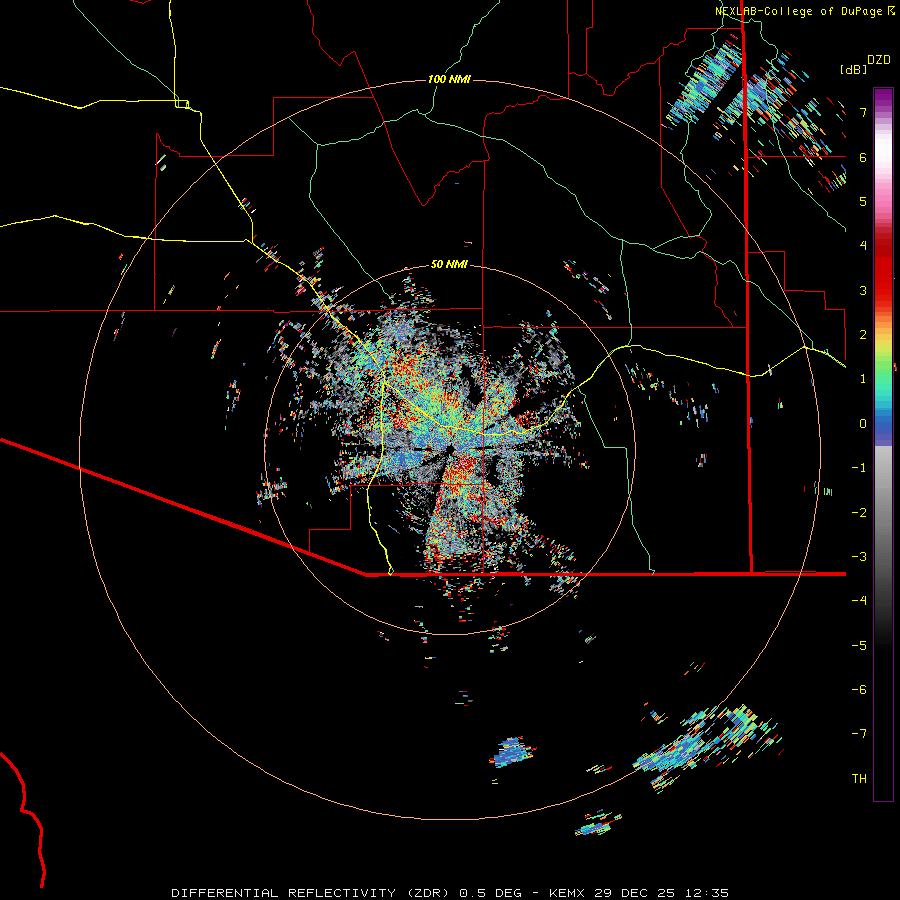Click the -7 tick label on scale
The width and height of the screenshot is (900, 900).
859,734
